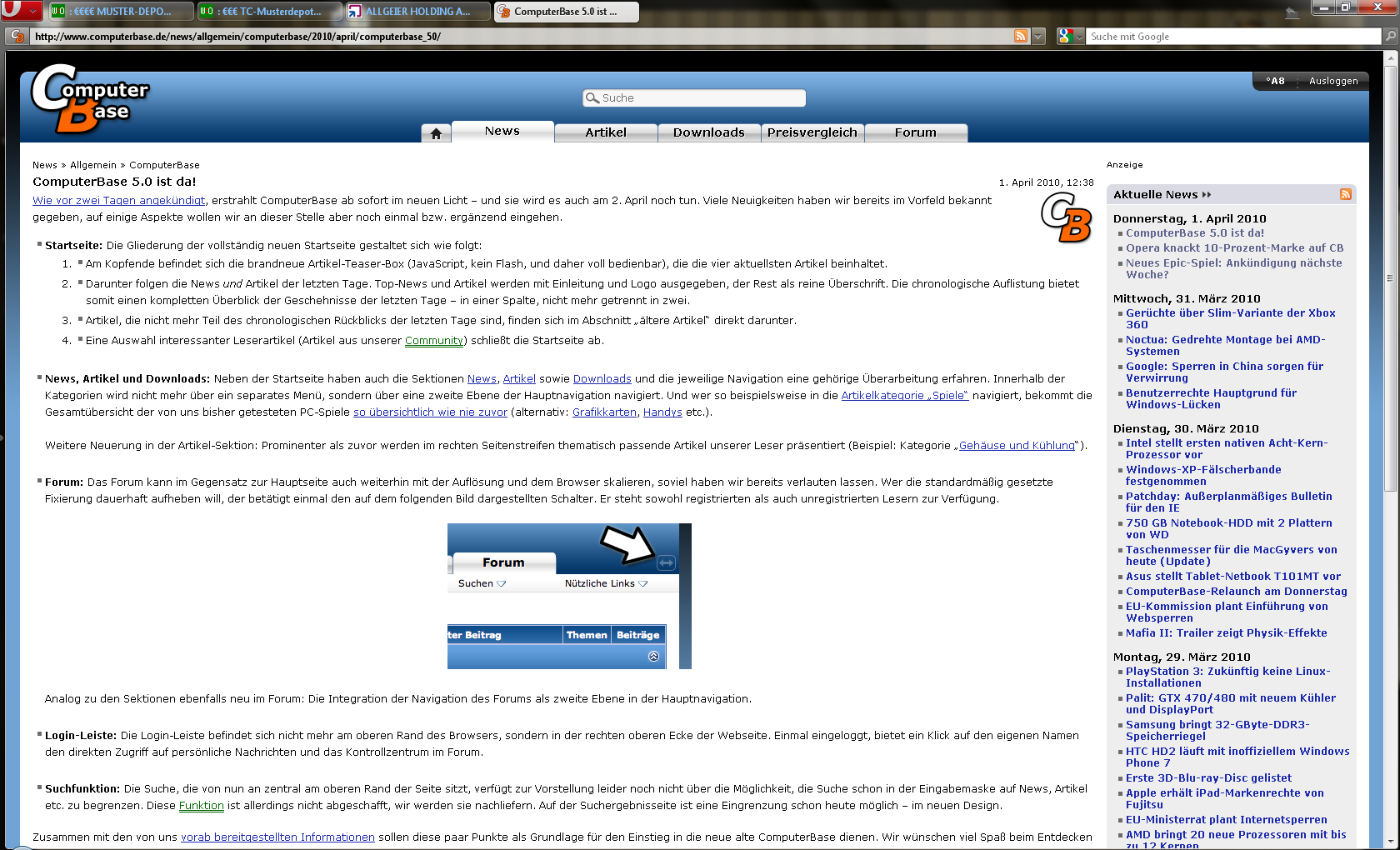Viewport: 1400px width, 850px height.
Task: Open '750 GB Notebook-HDD mit 2 Plattern' news
Action: click(1229, 529)
